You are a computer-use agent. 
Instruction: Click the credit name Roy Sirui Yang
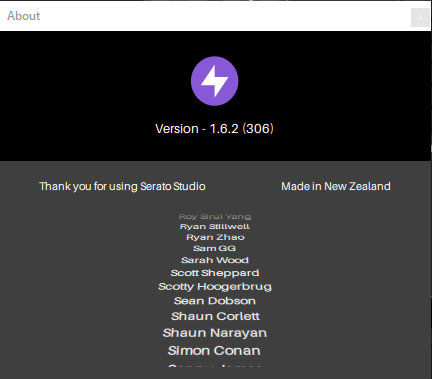215,217
